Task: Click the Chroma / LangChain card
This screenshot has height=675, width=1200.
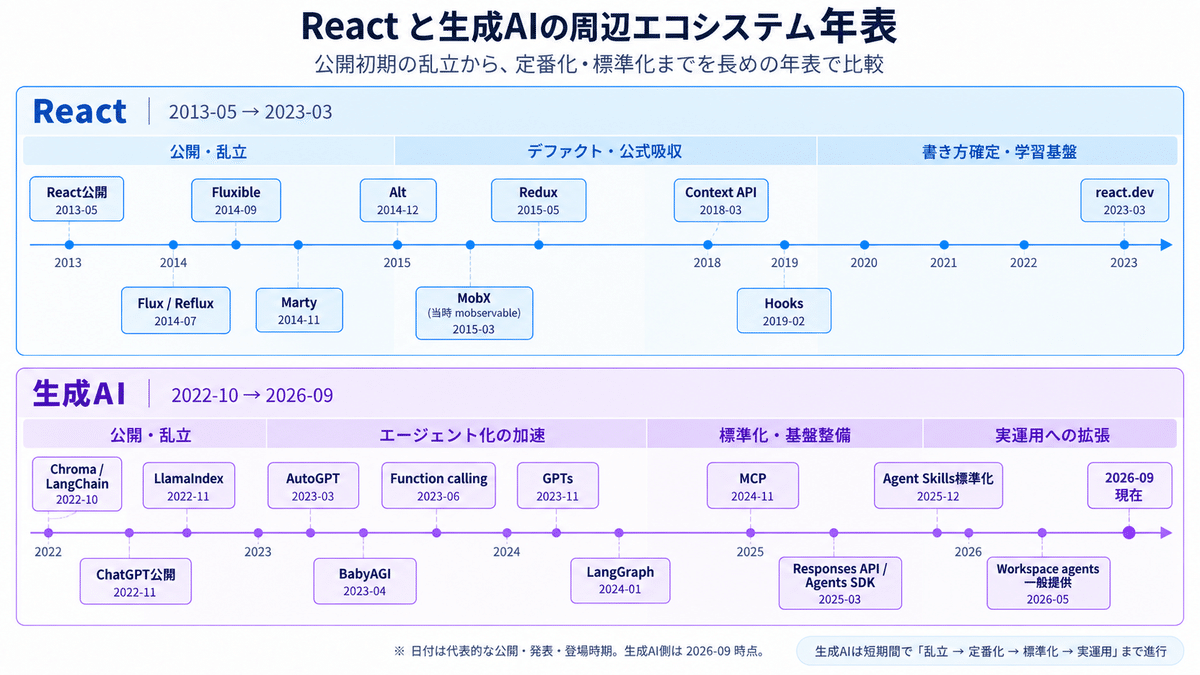Action: tap(77, 484)
